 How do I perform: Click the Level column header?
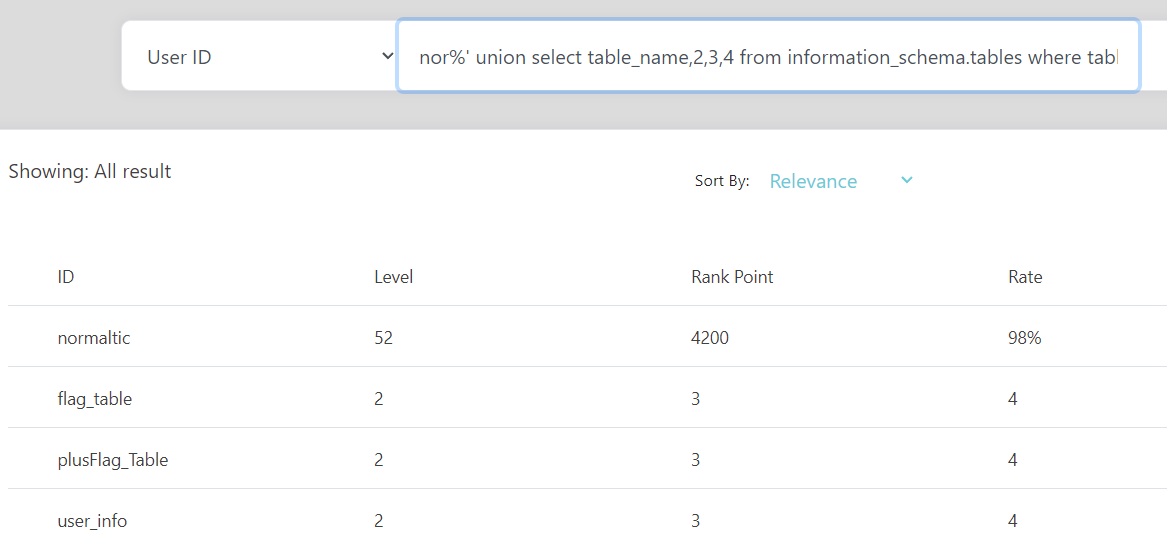(394, 278)
